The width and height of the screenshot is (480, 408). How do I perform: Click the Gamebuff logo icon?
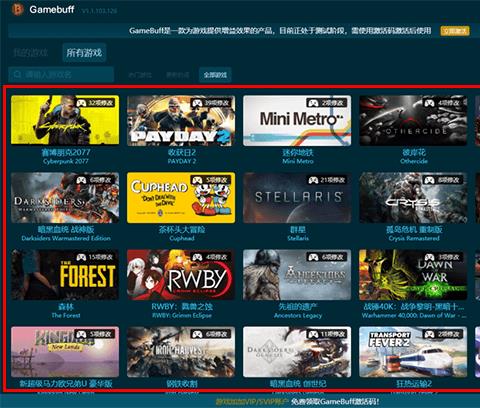[x=17, y=9]
